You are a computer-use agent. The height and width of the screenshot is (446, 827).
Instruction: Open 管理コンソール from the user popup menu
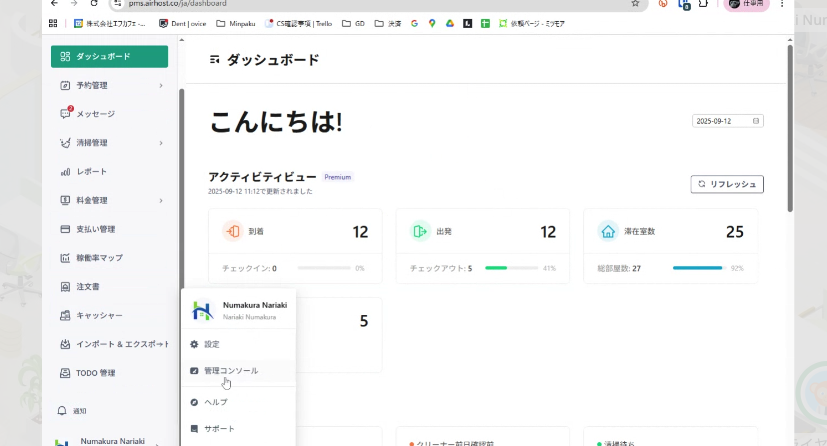tap(231, 371)
